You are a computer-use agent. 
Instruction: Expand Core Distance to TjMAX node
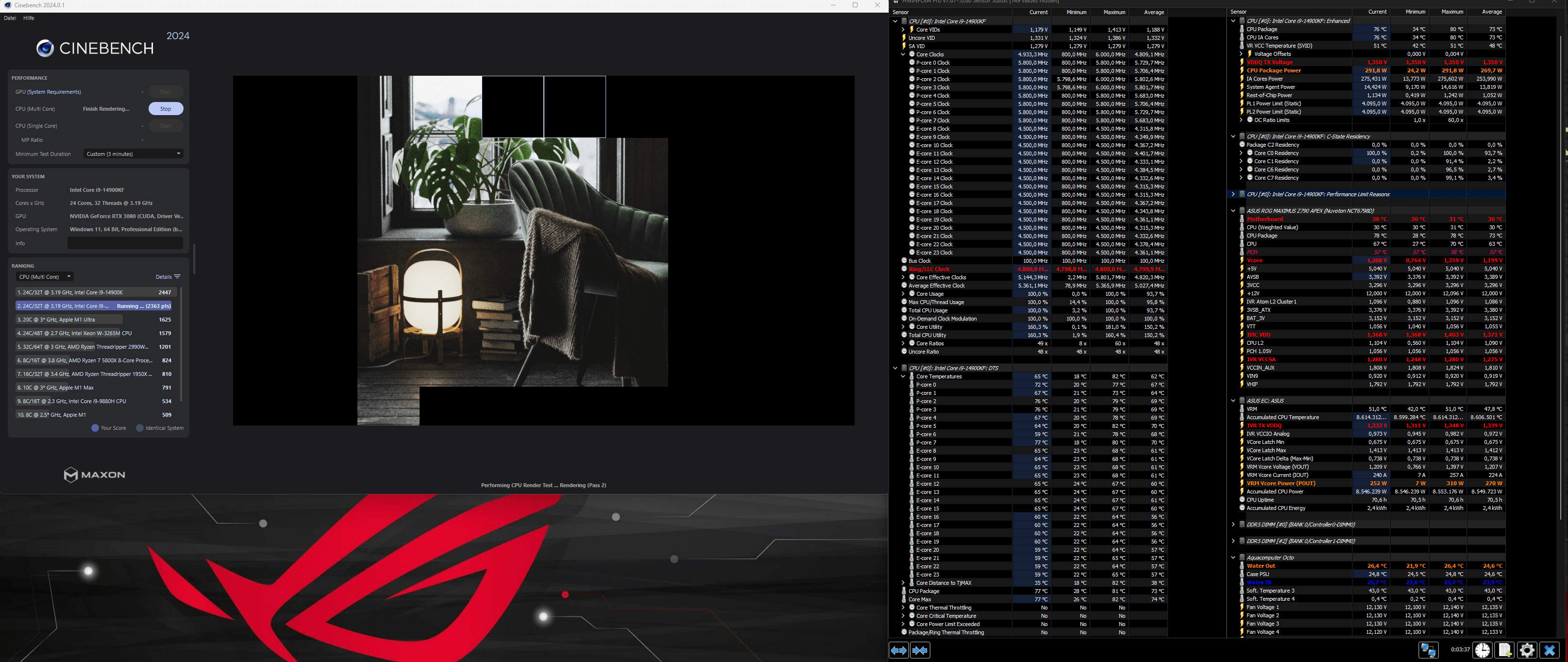tap(903, 583)
